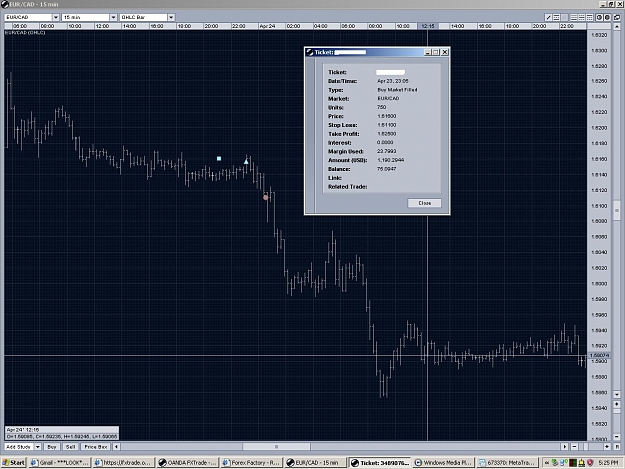The height and width of the screenshot is (469, 625).
Task: Click the Stop Loss value in ticket
Action: 387,125
